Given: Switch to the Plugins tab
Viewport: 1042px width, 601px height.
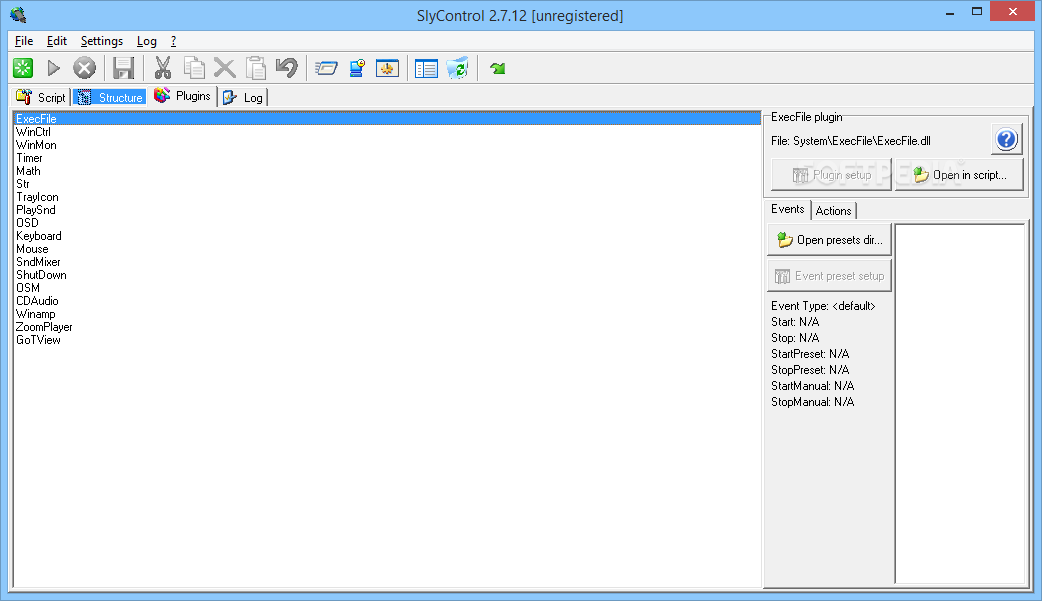Looking at the screenshot, I should pos(182,96).
